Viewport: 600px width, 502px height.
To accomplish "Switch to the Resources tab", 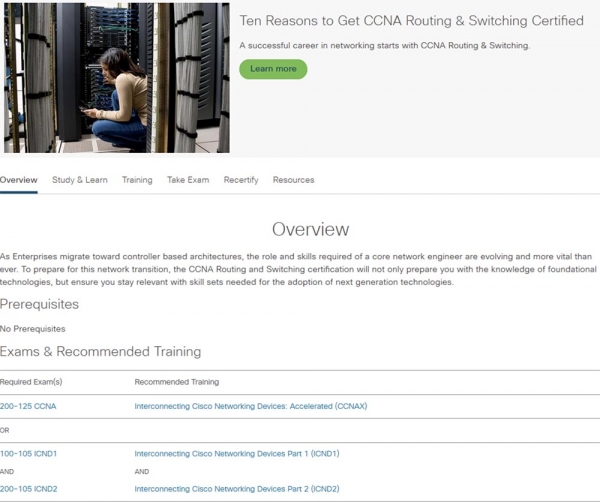I will tap(293, 180).
